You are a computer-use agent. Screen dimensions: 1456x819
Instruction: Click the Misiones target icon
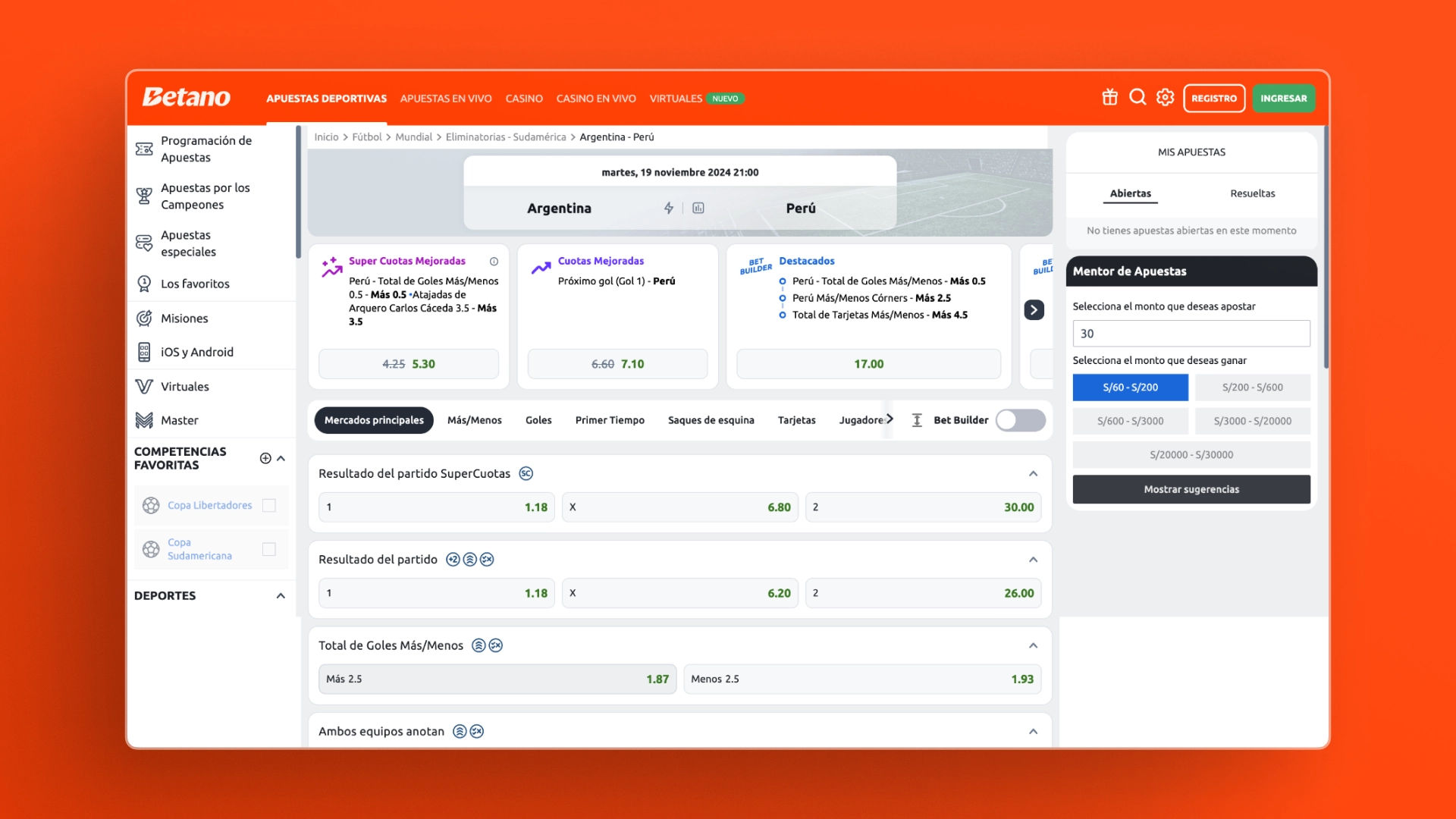click(144, 318)
